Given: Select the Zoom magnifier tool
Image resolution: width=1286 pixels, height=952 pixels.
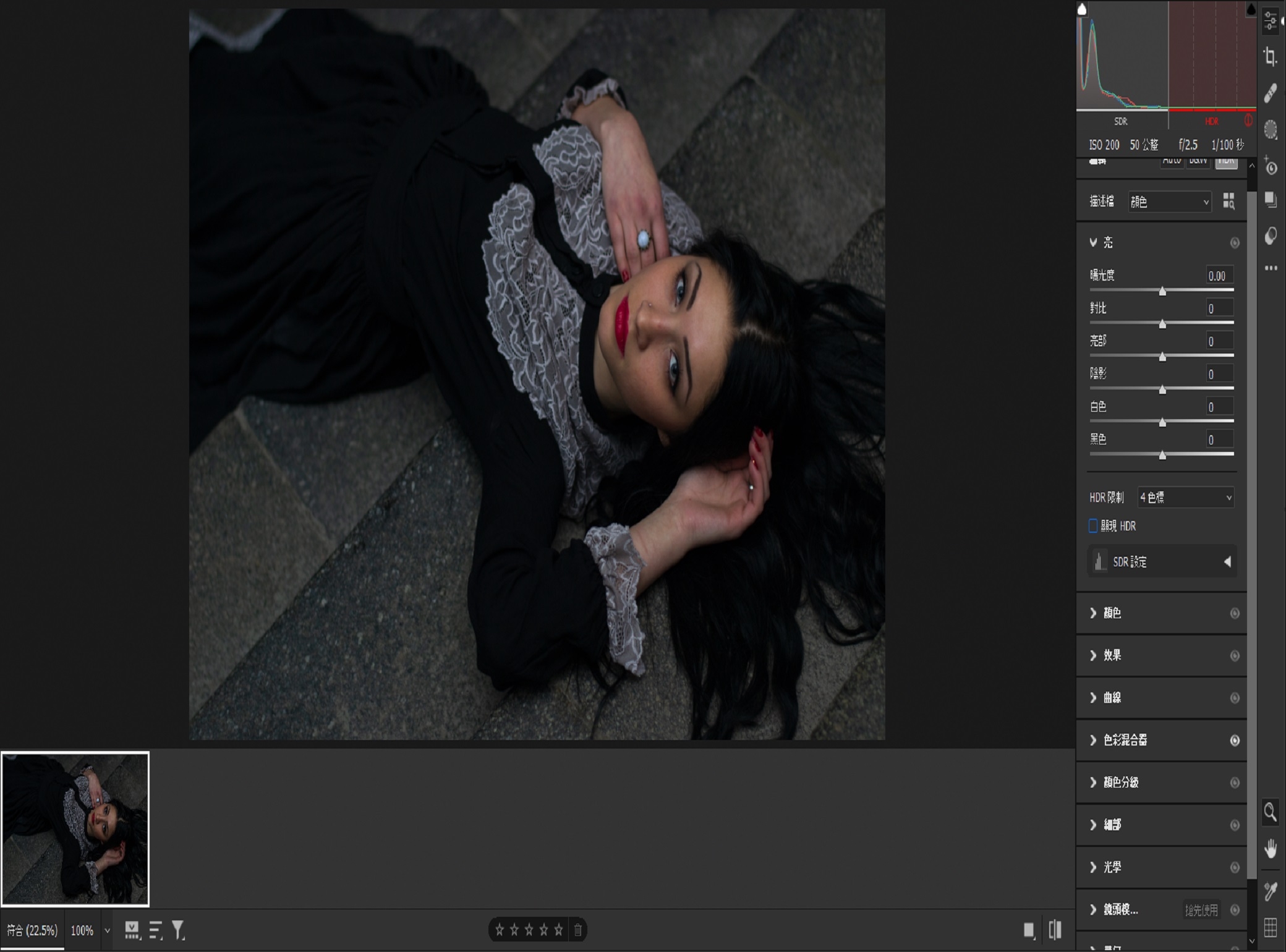Looking at the screenshot, I should coord(1271,812).
